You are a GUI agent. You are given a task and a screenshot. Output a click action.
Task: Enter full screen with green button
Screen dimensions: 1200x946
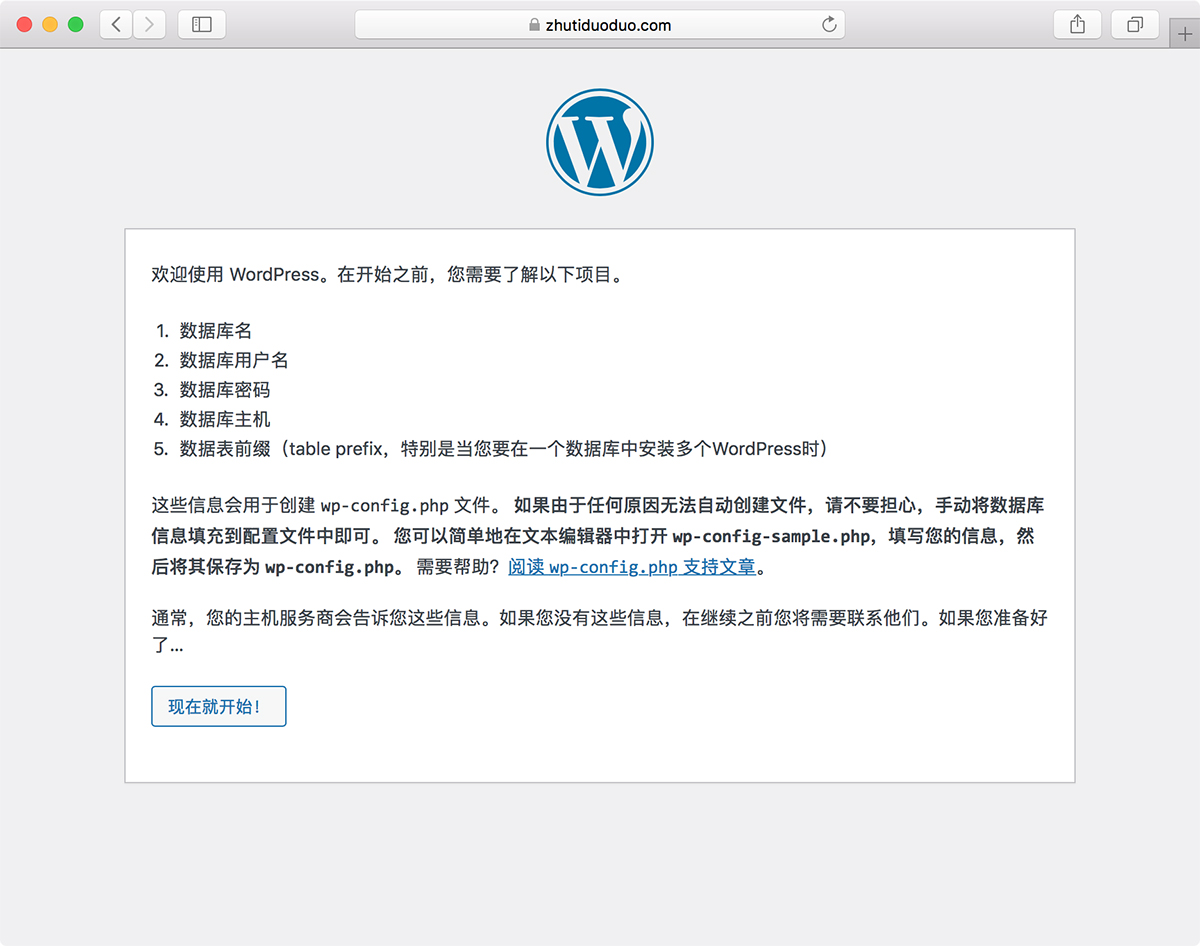point(75,25)
